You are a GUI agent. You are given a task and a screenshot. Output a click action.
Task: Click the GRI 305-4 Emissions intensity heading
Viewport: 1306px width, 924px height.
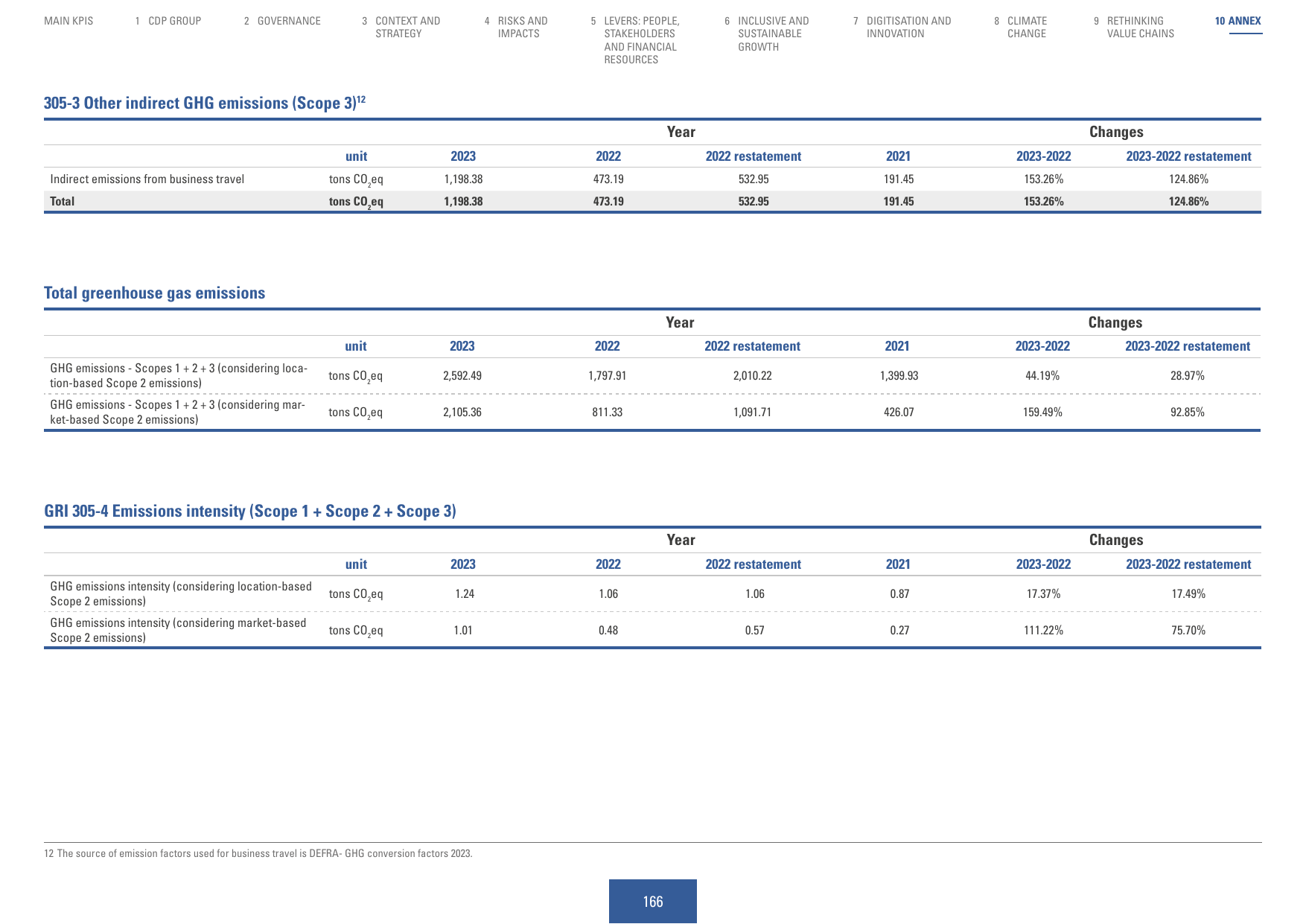[x=250, y=511]
